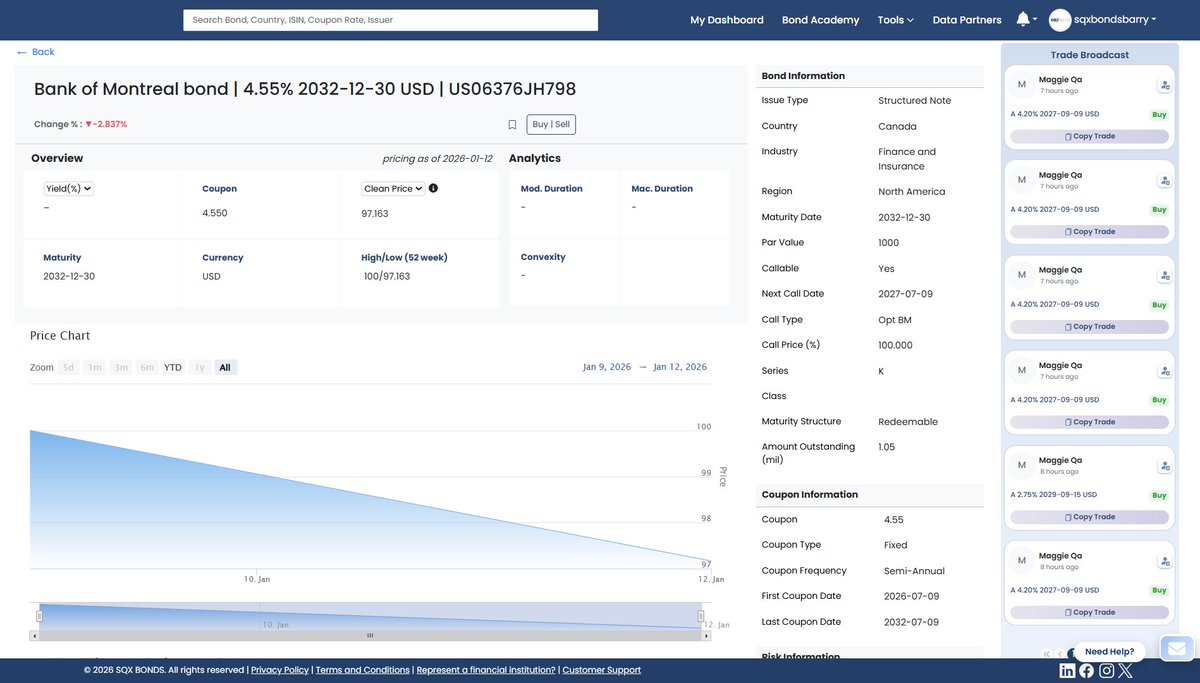
Task: Click the navigator scrollbar thumb
Action: click(370, 635)
